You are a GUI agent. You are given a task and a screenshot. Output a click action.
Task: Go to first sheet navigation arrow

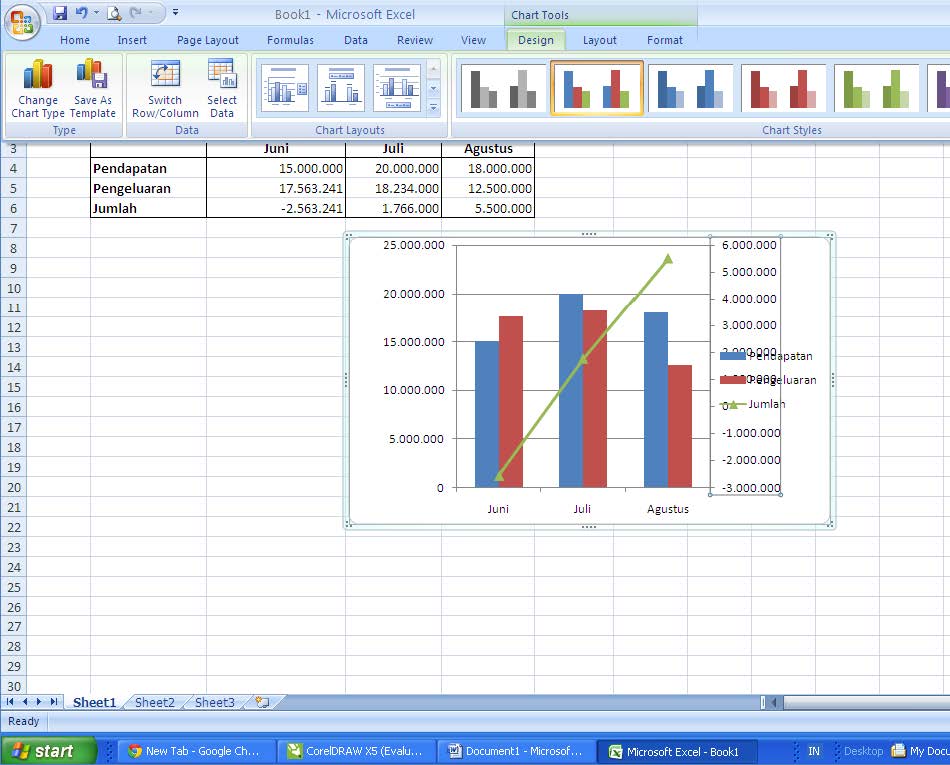click(x=10, y=701)
